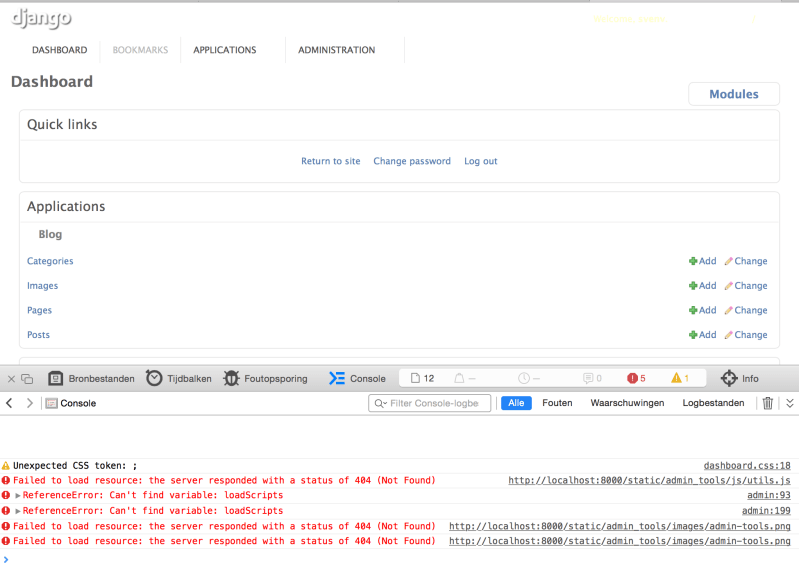Click the green plus Add icon for Pages

point(693,310)
